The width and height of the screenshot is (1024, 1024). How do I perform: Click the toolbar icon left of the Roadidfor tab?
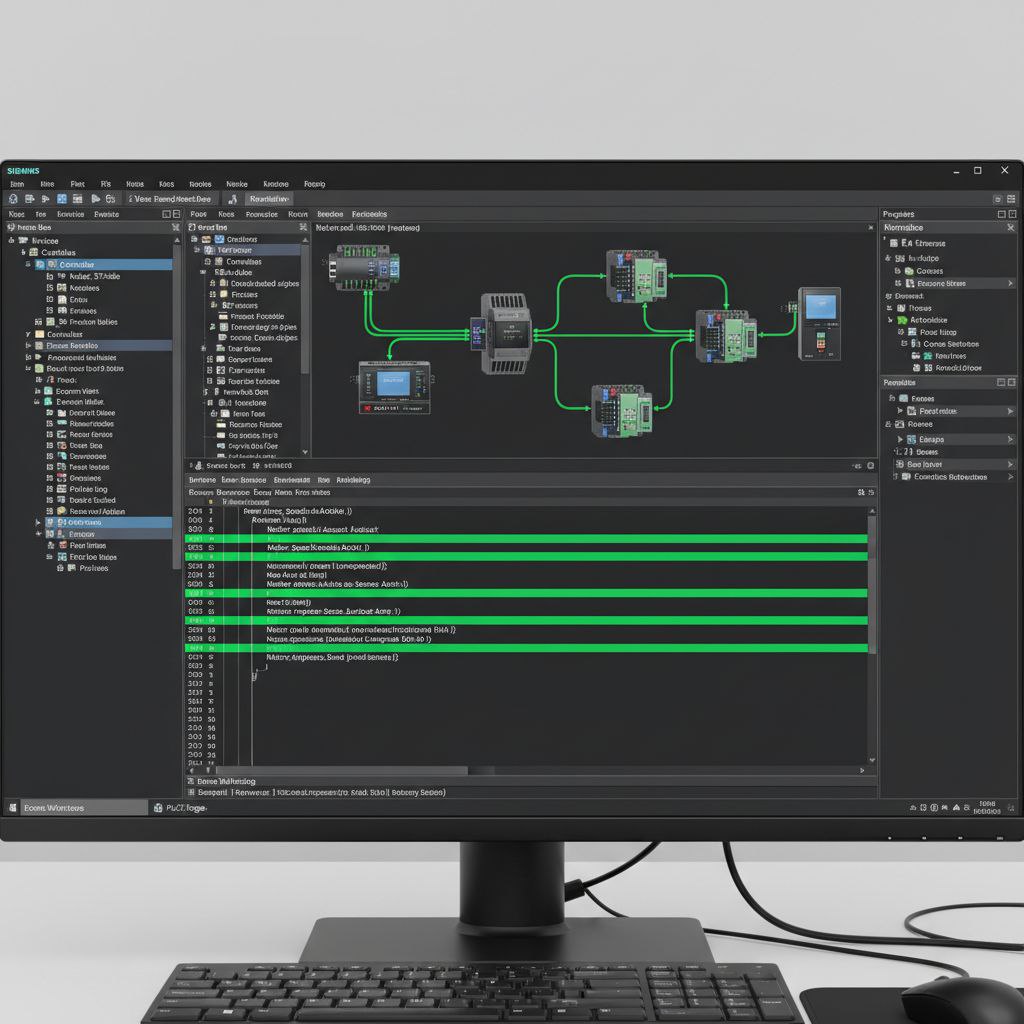230,199
